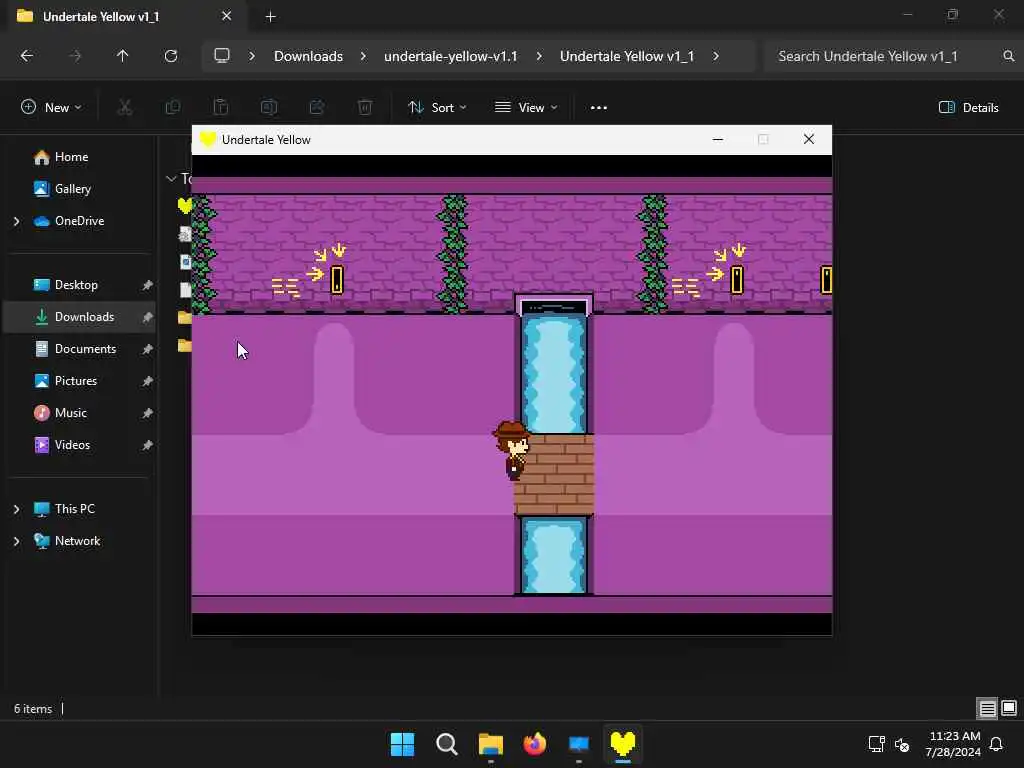Minimize the Undertale Yellow game window
The image size is (1024, 768).
(718, 139)
